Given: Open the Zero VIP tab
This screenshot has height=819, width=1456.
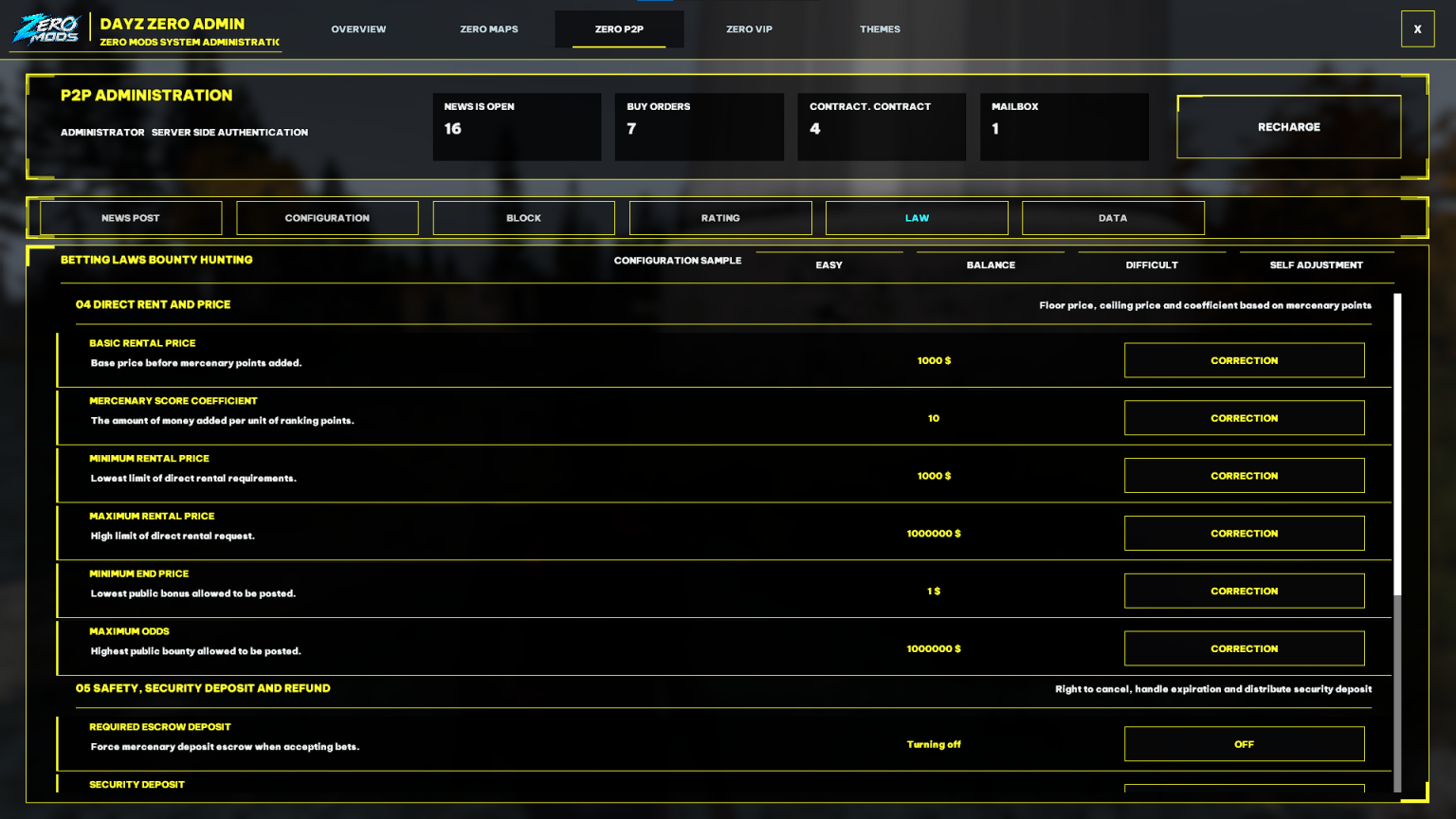Looking at the screenshot, I should point(749,29).
